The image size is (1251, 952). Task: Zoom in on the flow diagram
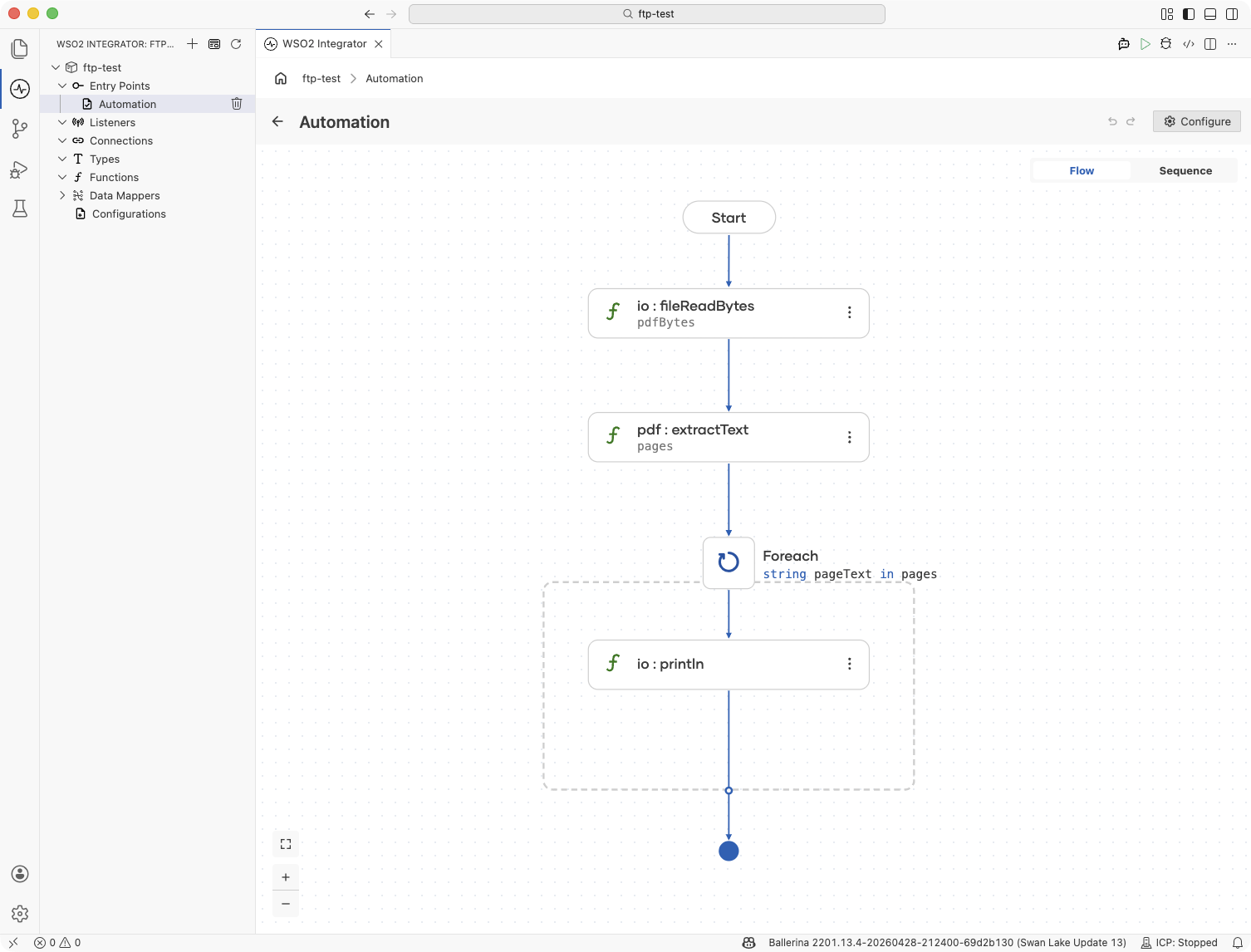click(286, 877)
